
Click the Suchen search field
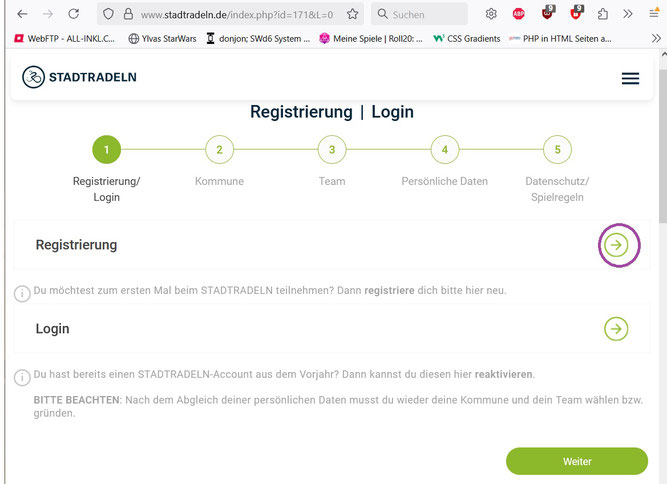click(419, 14)
